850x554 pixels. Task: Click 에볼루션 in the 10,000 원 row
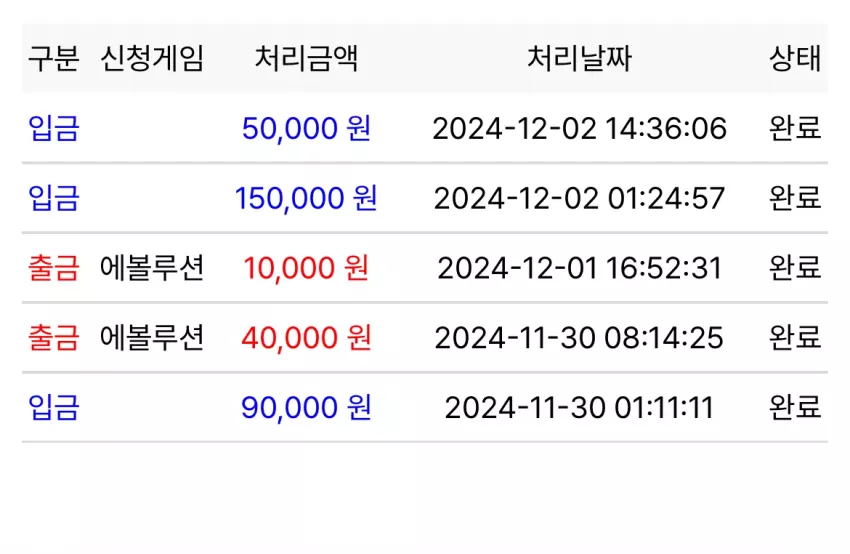click(x=152, y=268)
